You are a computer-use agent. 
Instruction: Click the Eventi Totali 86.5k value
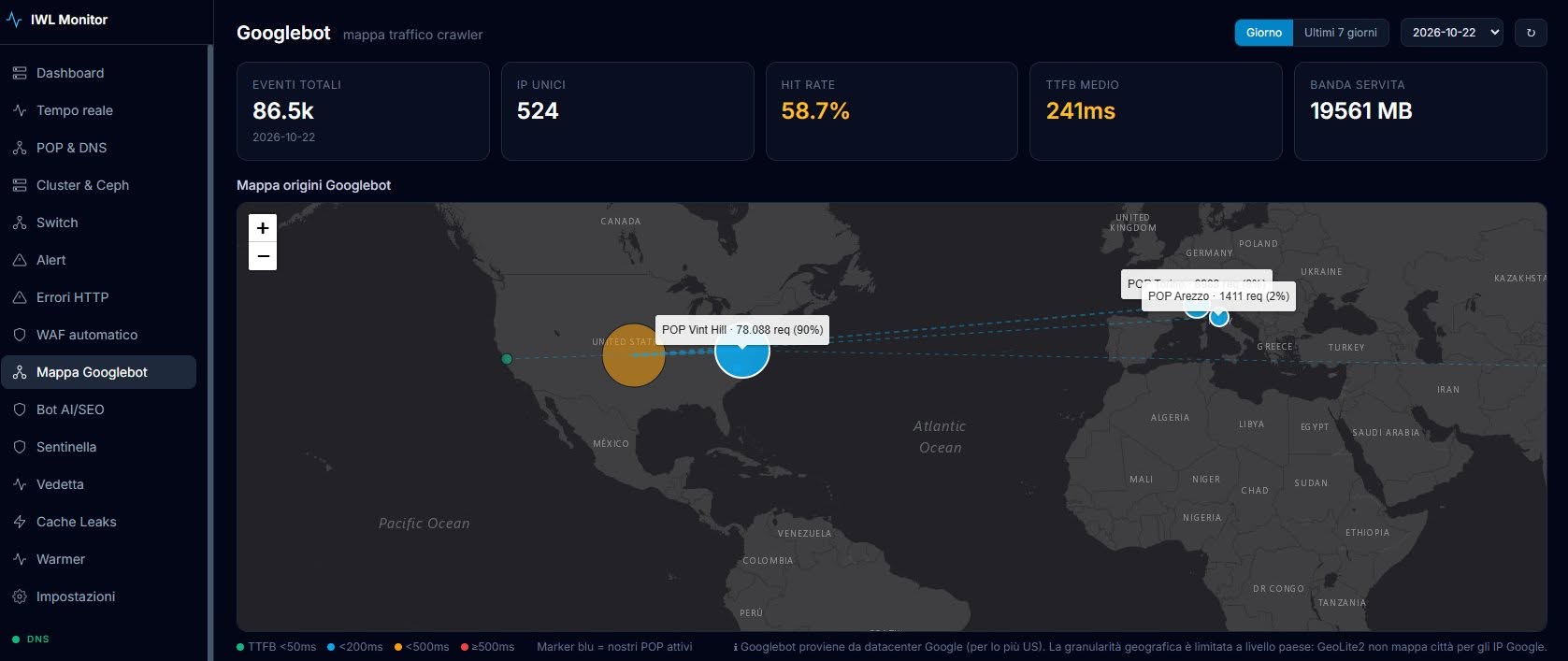pyautogui.click(x=283, y=111)
